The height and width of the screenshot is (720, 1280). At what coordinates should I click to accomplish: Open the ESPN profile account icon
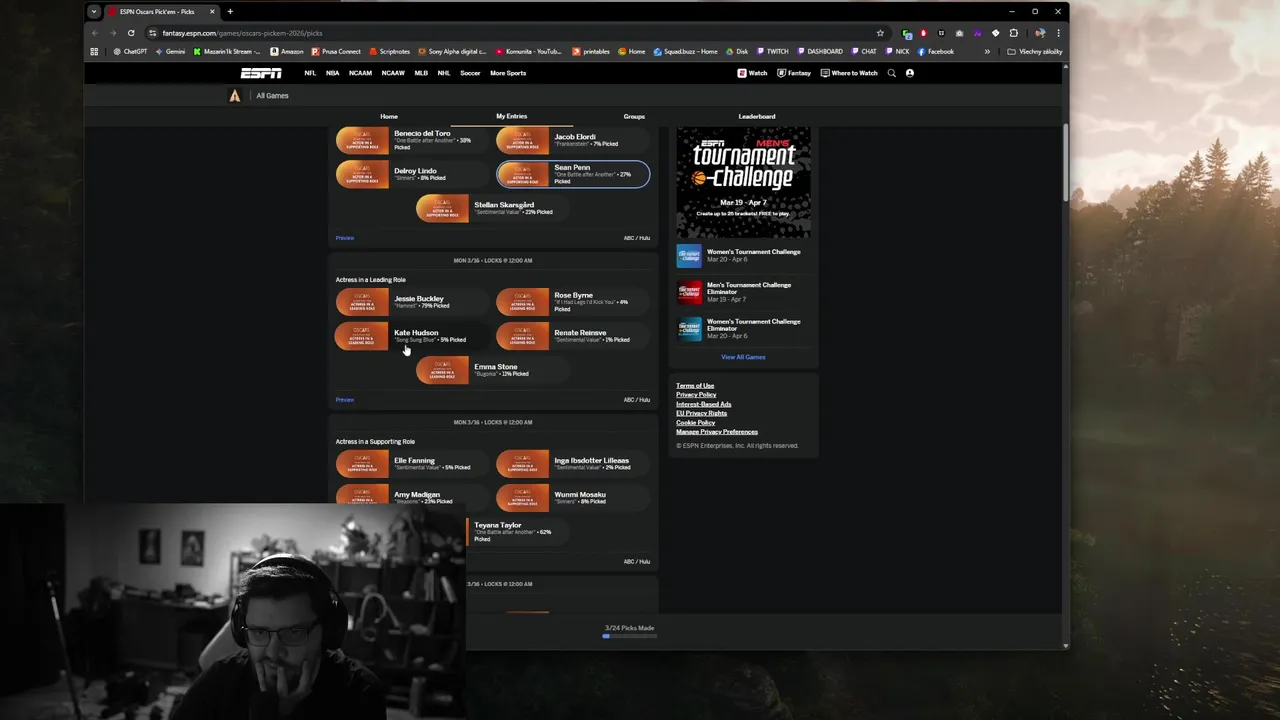pyautogui.click(x=909, y=73)
